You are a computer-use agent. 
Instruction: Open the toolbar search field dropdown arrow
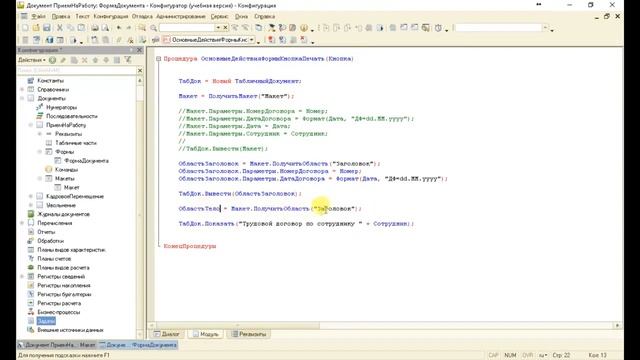pos(218,28)
